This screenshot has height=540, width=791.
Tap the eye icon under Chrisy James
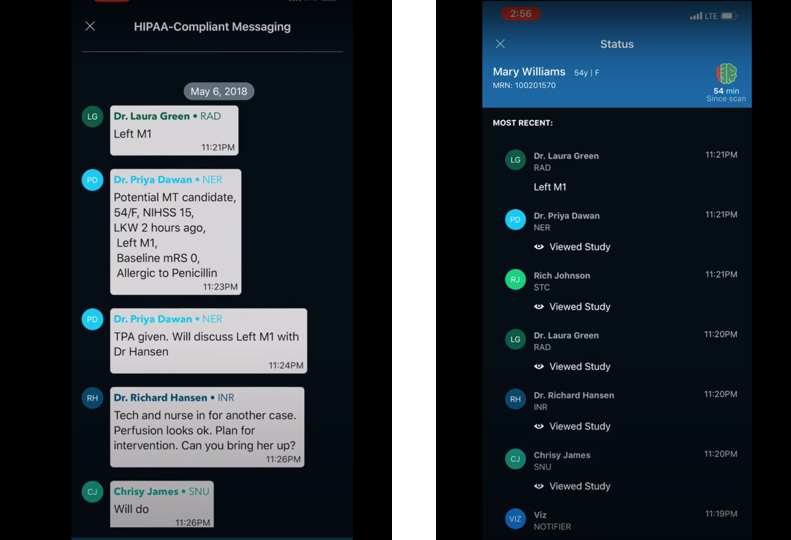pos(539,486)
